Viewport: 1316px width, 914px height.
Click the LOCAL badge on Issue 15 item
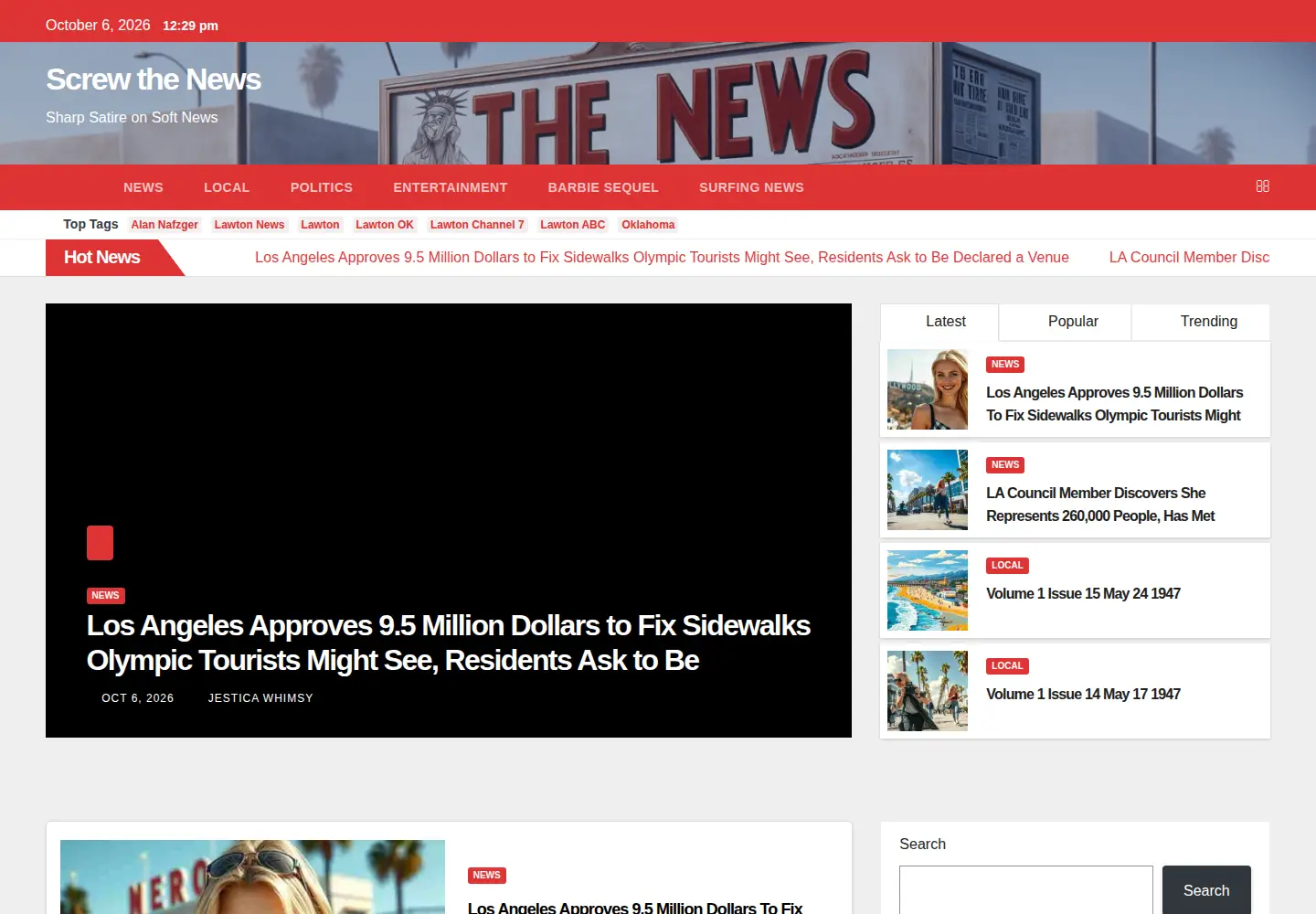(x=1007, y=566)
